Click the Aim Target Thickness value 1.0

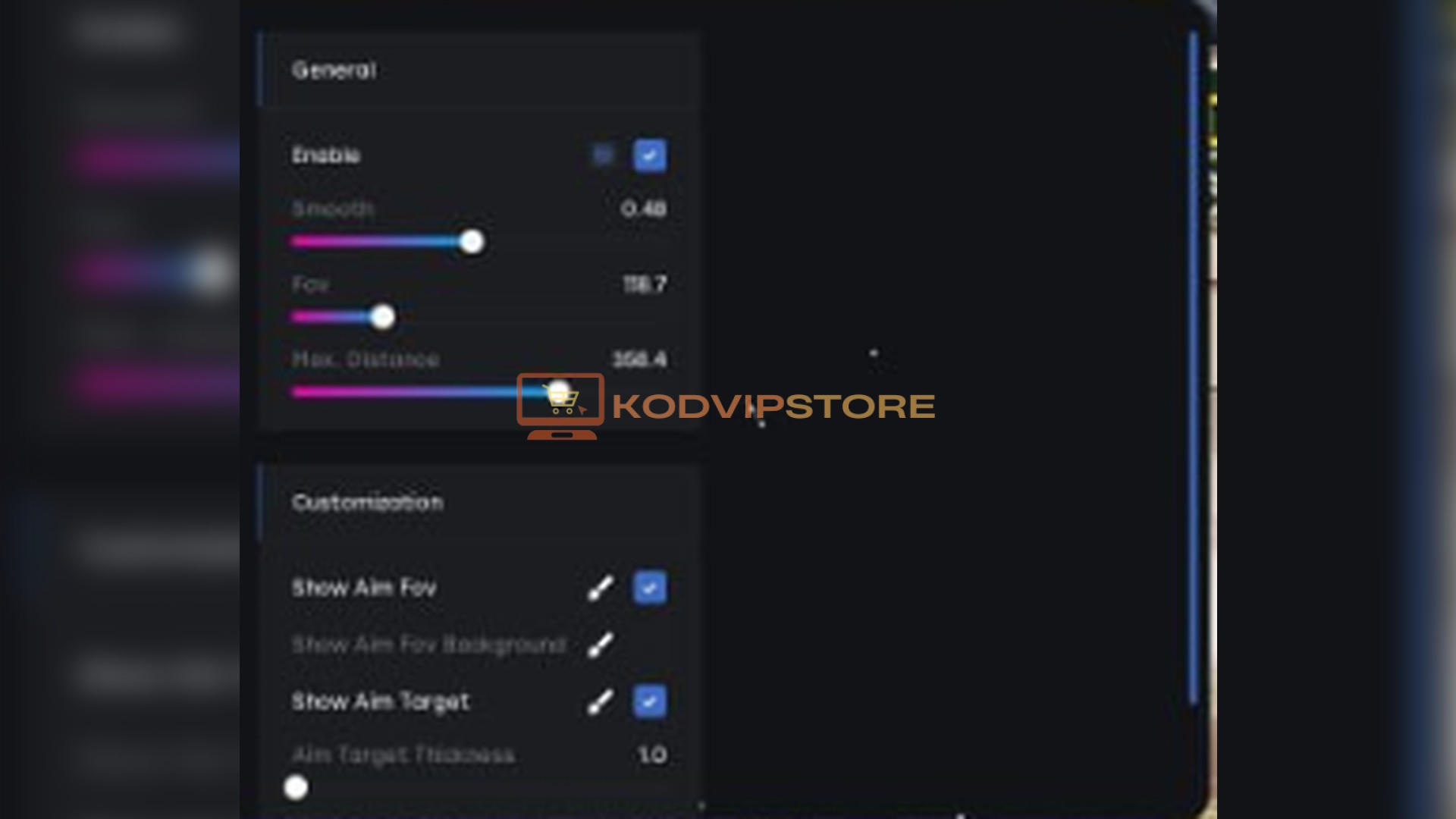pos(652,755)
